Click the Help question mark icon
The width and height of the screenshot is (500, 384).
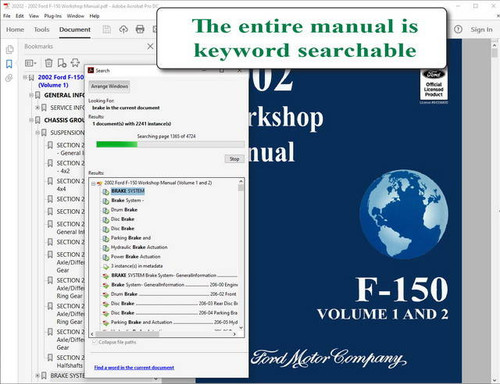[458, 29]
